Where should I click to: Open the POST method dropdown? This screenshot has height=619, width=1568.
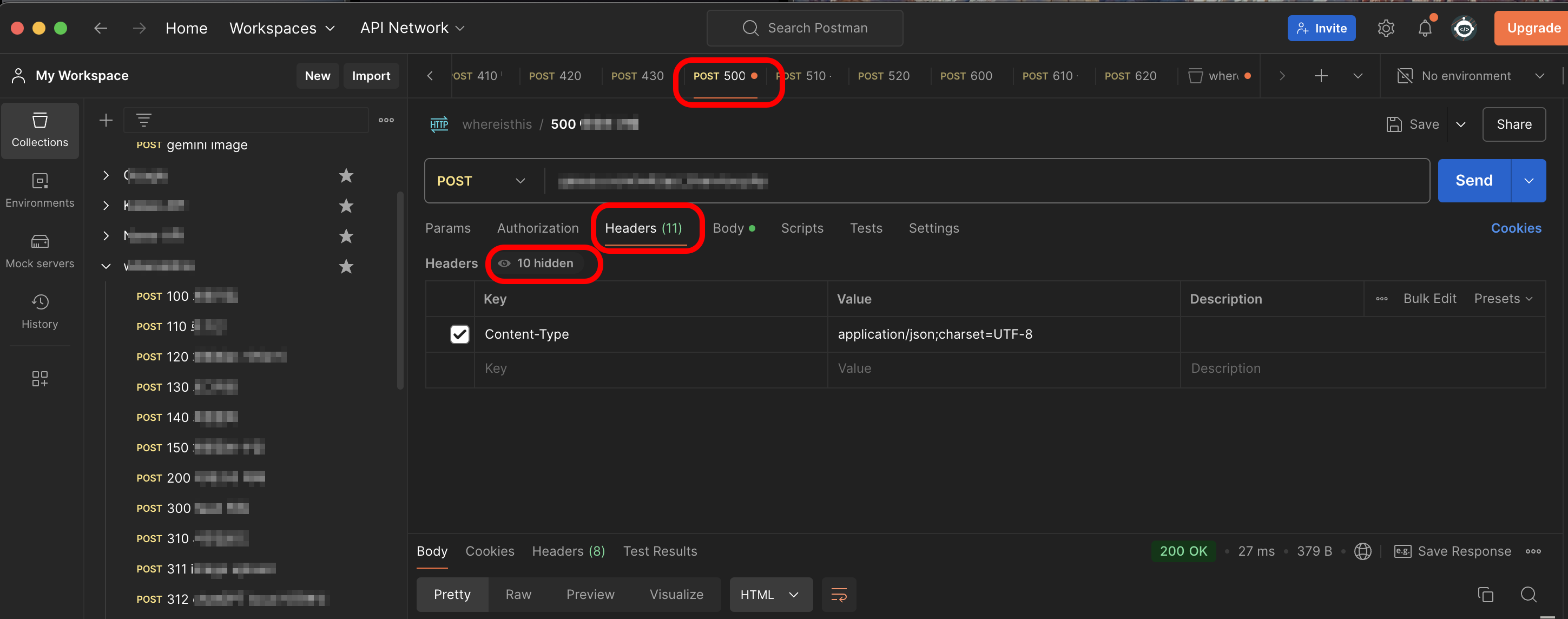481,181
